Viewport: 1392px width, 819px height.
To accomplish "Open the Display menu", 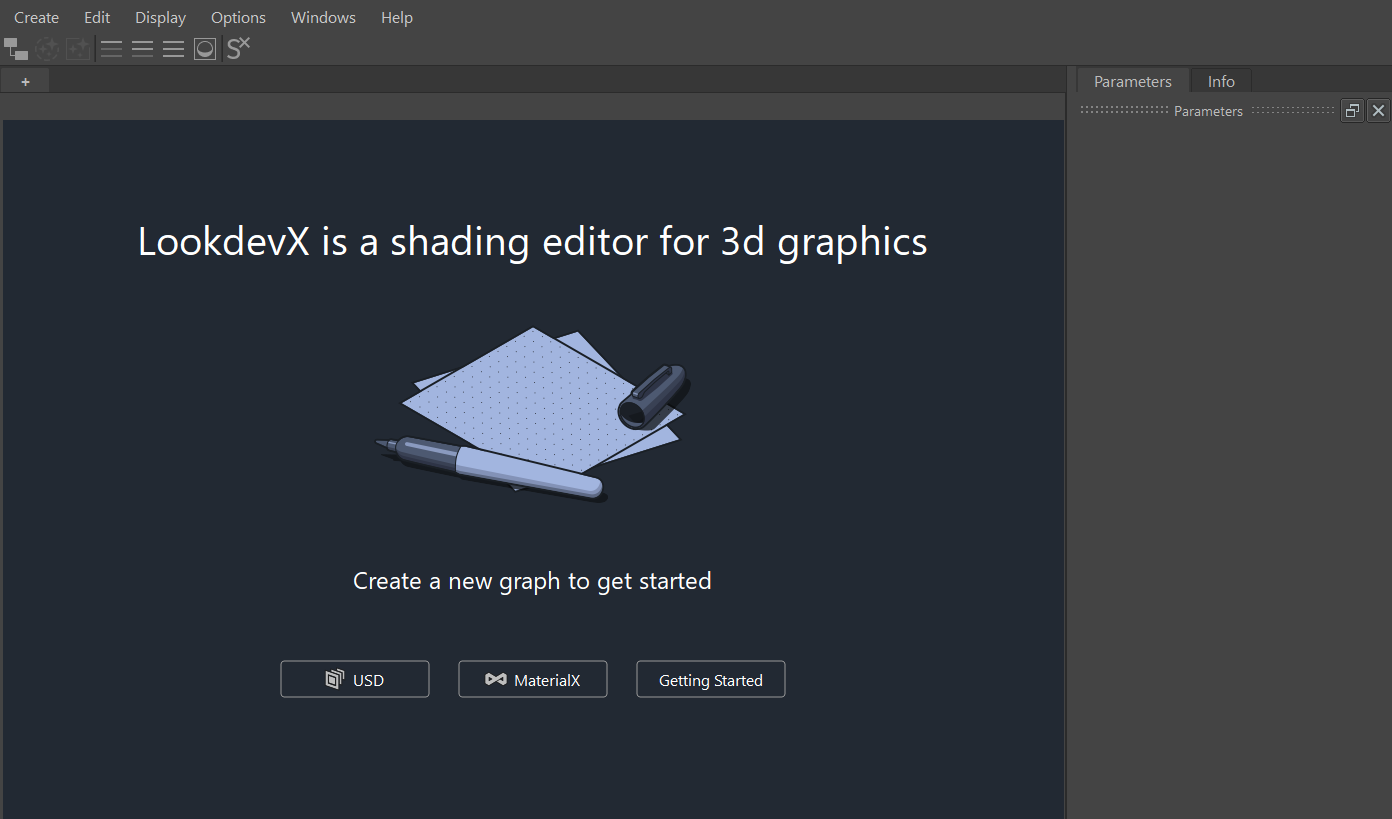I will [161, 17].
